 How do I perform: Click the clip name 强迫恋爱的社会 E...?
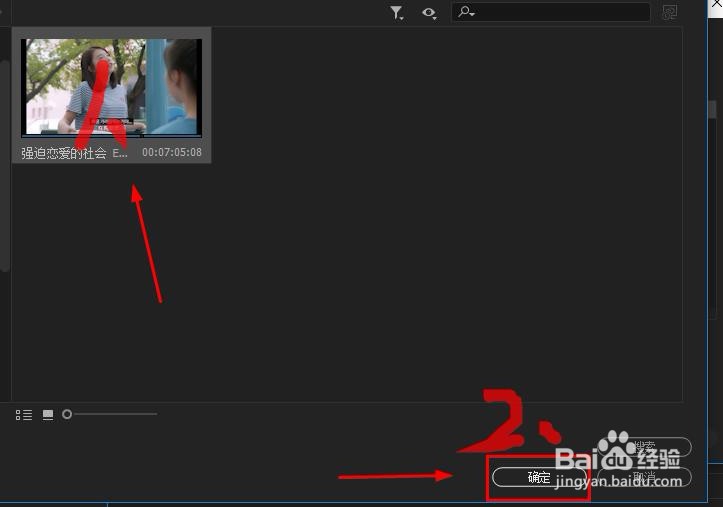coord(74,153)
